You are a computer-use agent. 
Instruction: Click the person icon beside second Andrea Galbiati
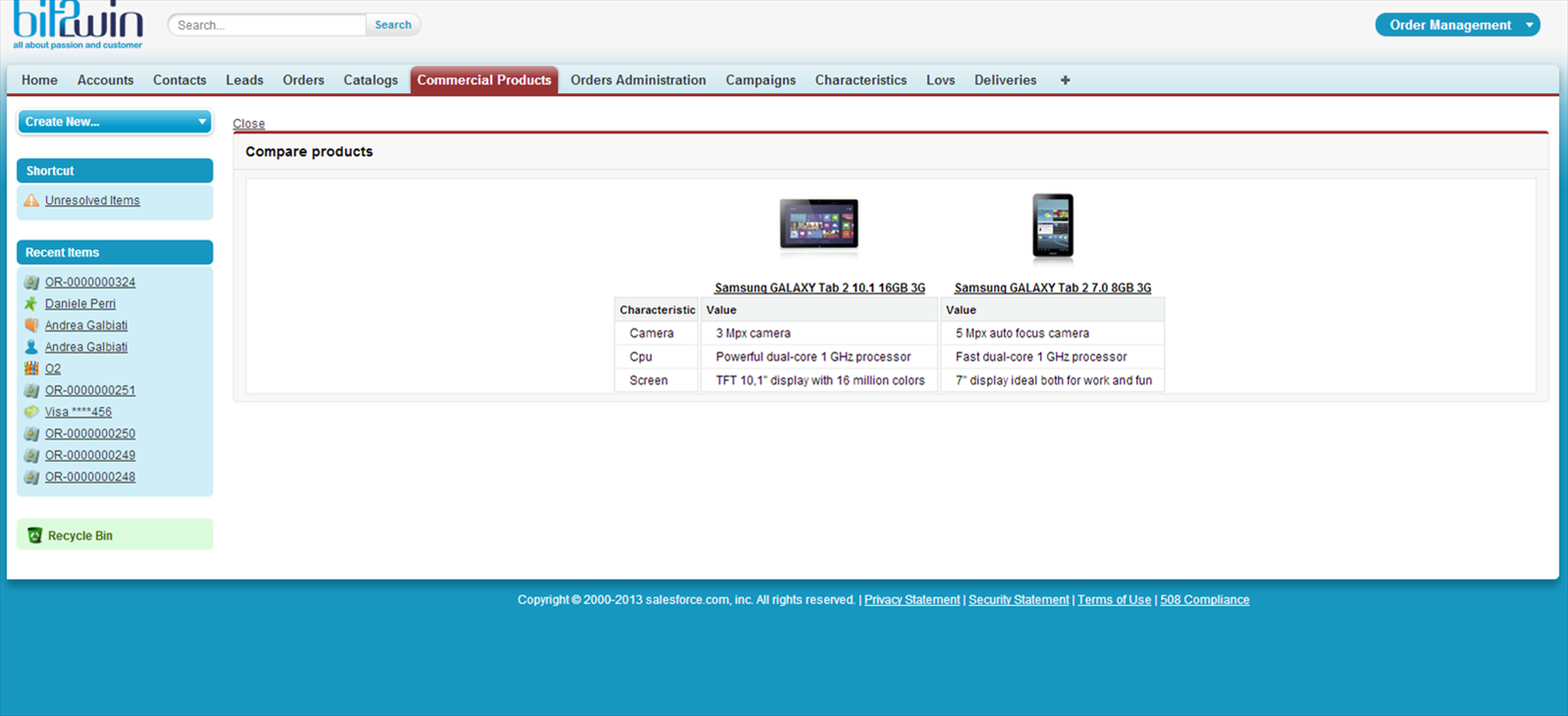(31, 347)
